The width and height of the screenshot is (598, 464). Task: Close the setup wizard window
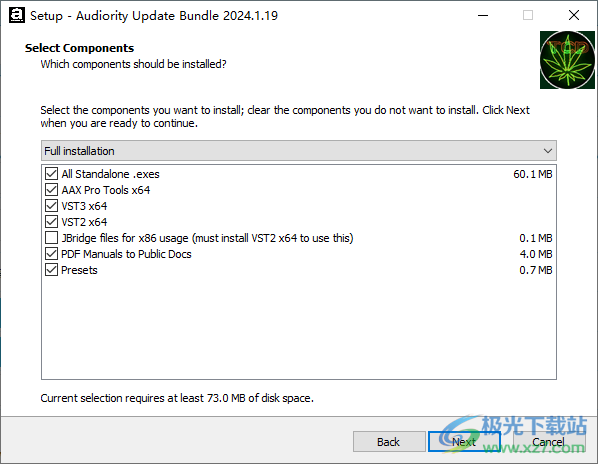tap(574, 15)
